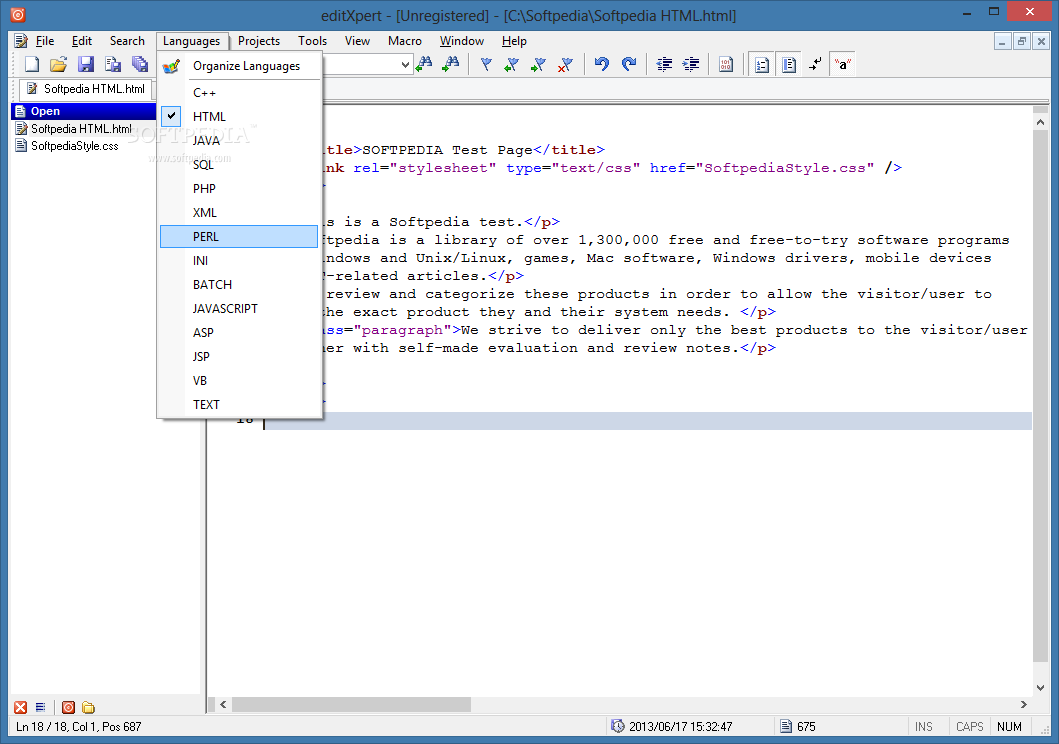Select BATCH language

[239, 284]
